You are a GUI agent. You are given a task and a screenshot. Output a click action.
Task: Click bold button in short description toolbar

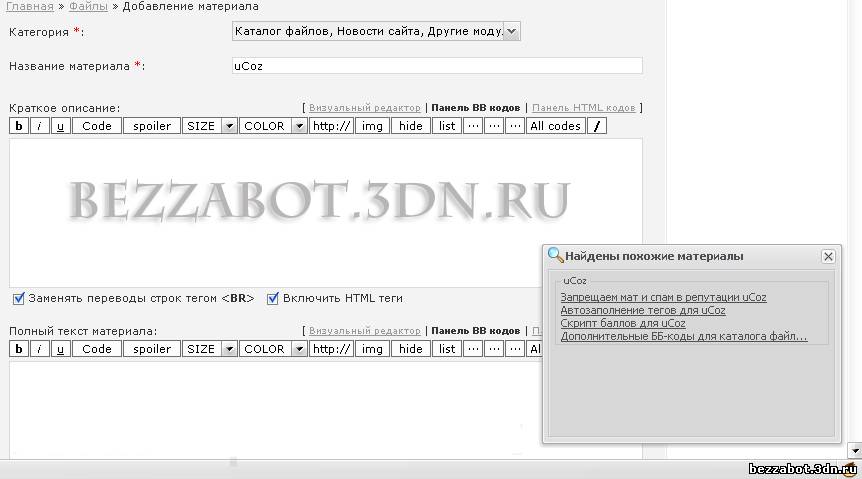click(18, 126)
